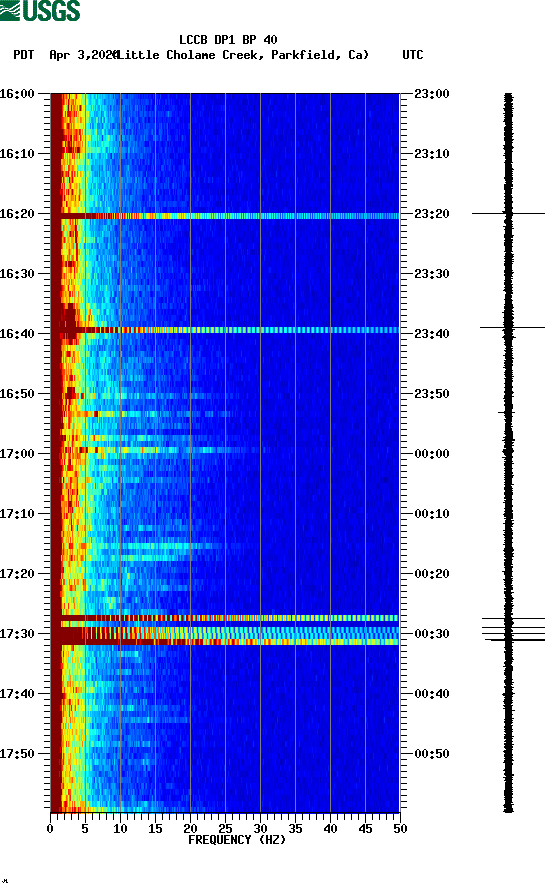The width and height of the screenshot is (552, 892).
Task: Click the "PDT" timezone label
Action: 24,55
